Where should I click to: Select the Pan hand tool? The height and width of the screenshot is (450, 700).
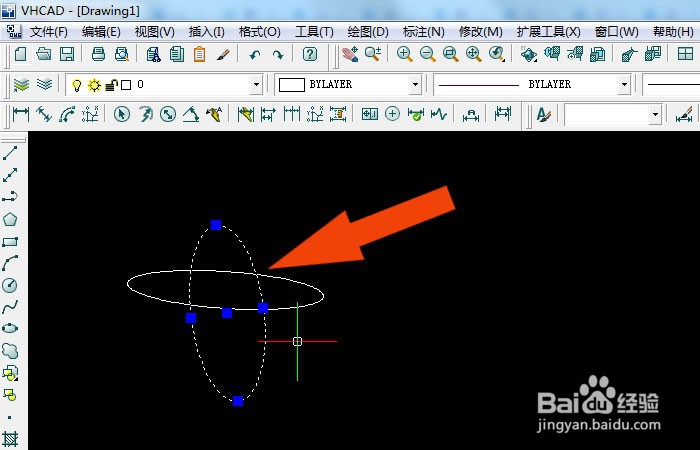pyautogui.click(x=350, y=54)
